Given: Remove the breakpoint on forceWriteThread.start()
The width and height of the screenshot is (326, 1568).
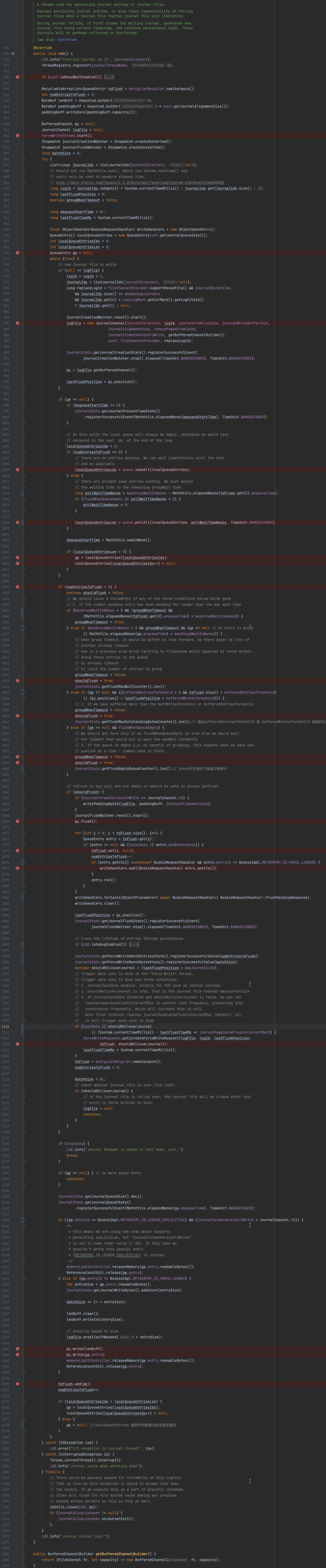Looking at the screenshot, I should tap(18, 136).
